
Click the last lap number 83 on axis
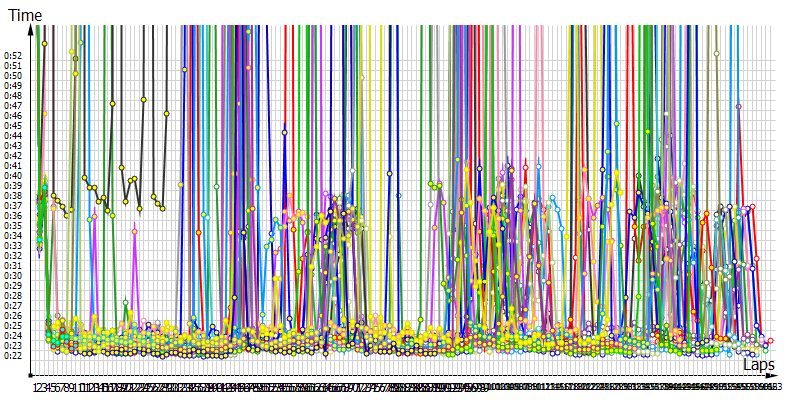tap(777, 387)
